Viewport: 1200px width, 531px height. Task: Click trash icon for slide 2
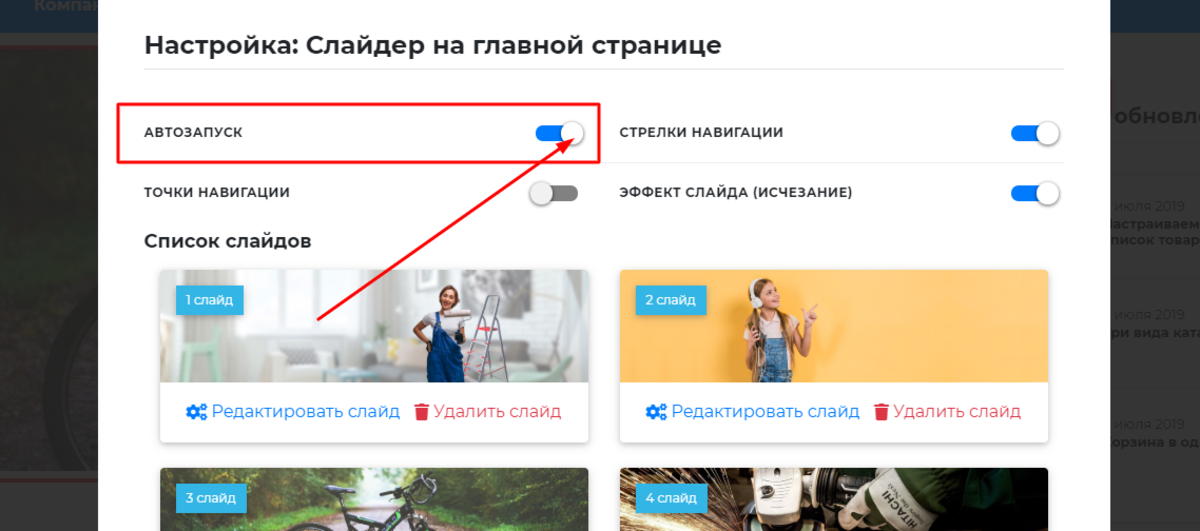click(x=881, y=412)
